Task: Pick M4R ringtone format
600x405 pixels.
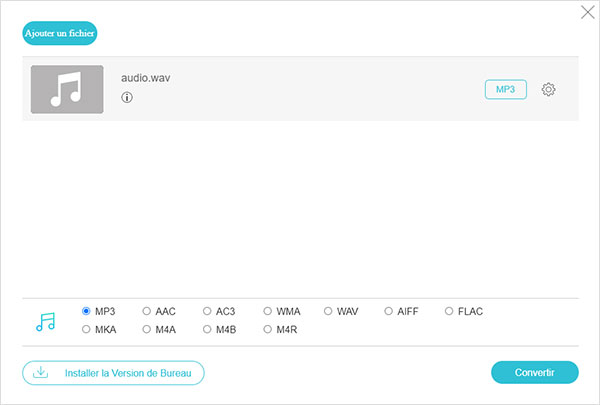Action: click(268, 329)
